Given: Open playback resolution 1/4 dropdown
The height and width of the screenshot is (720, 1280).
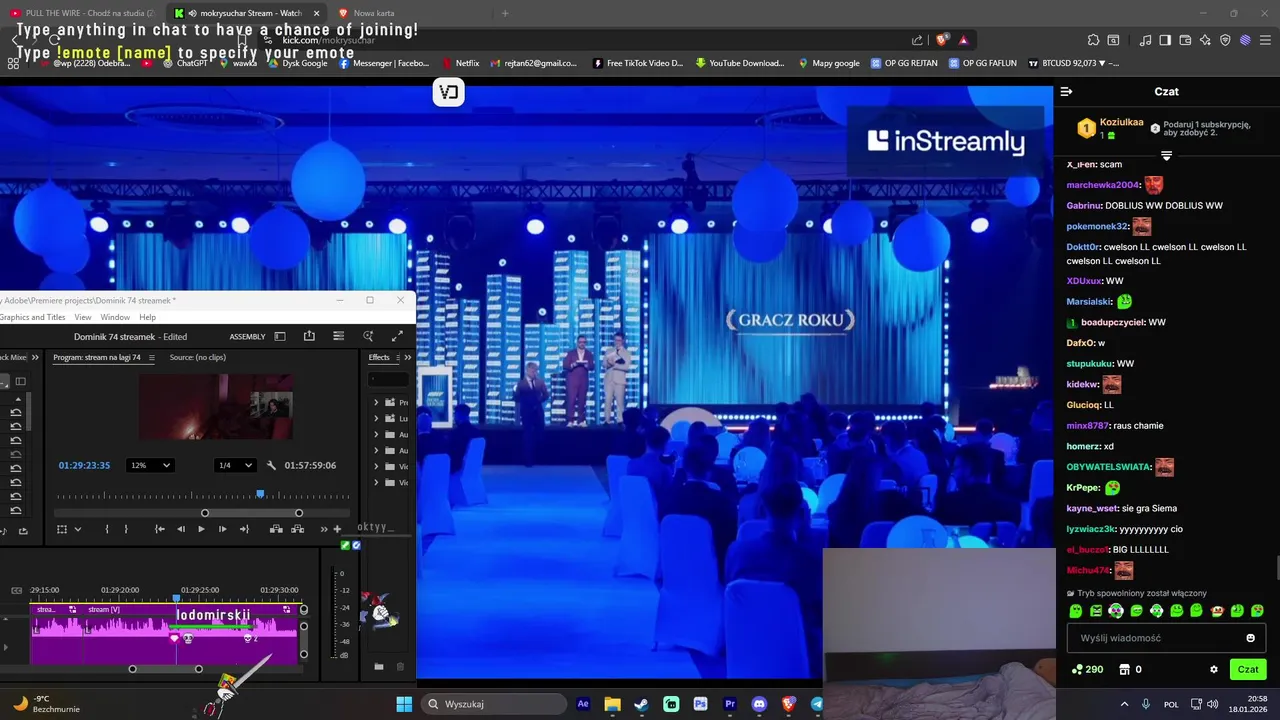Looking at the screenshot, I should click(235, 465).
